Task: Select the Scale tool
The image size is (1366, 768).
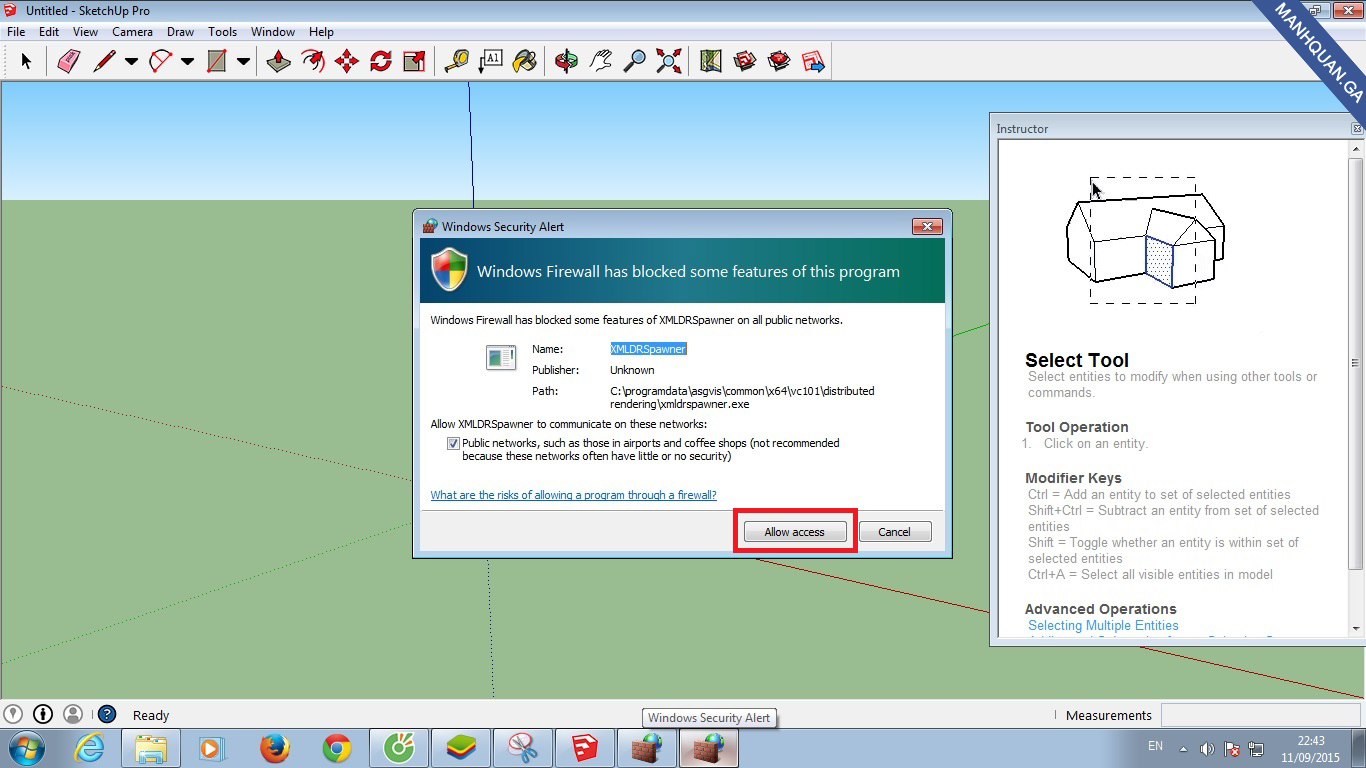Action: point(414,62)
